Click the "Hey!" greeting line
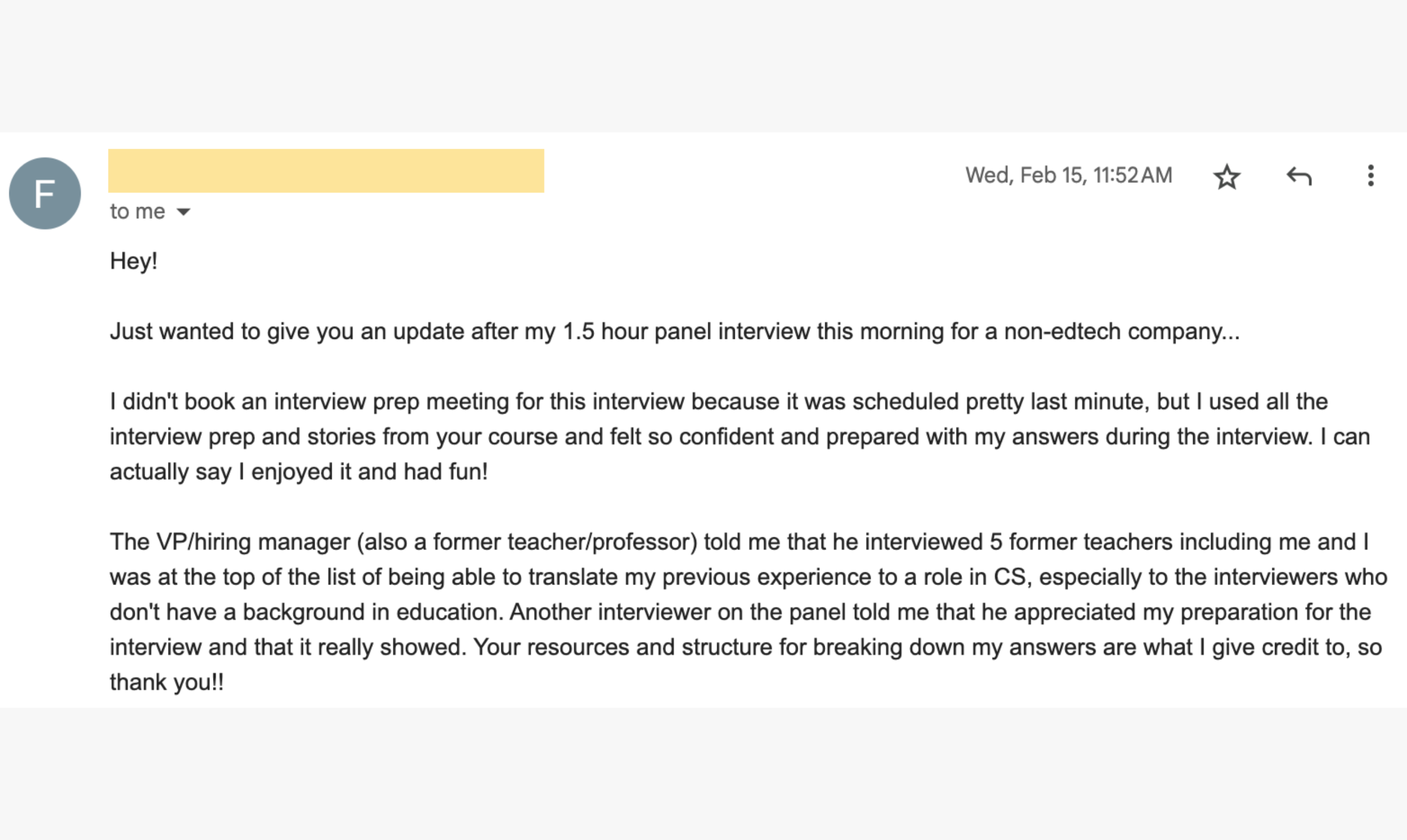This screenshot has height=840, width=1407. point(134,261)
